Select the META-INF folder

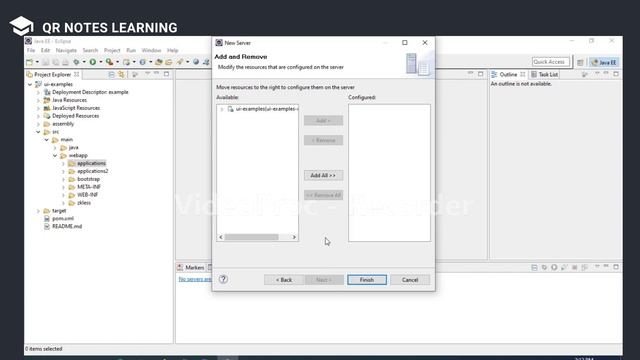tap(89, 187)
